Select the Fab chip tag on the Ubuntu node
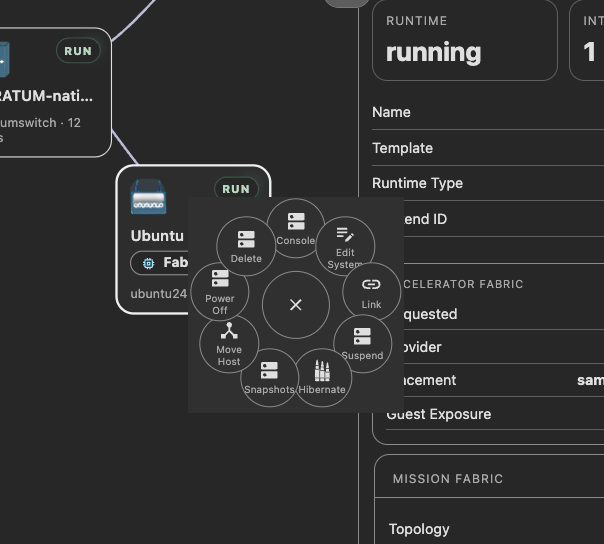This screenshot has height=544, width=604. pyautogui.click(x=160, y=263)
